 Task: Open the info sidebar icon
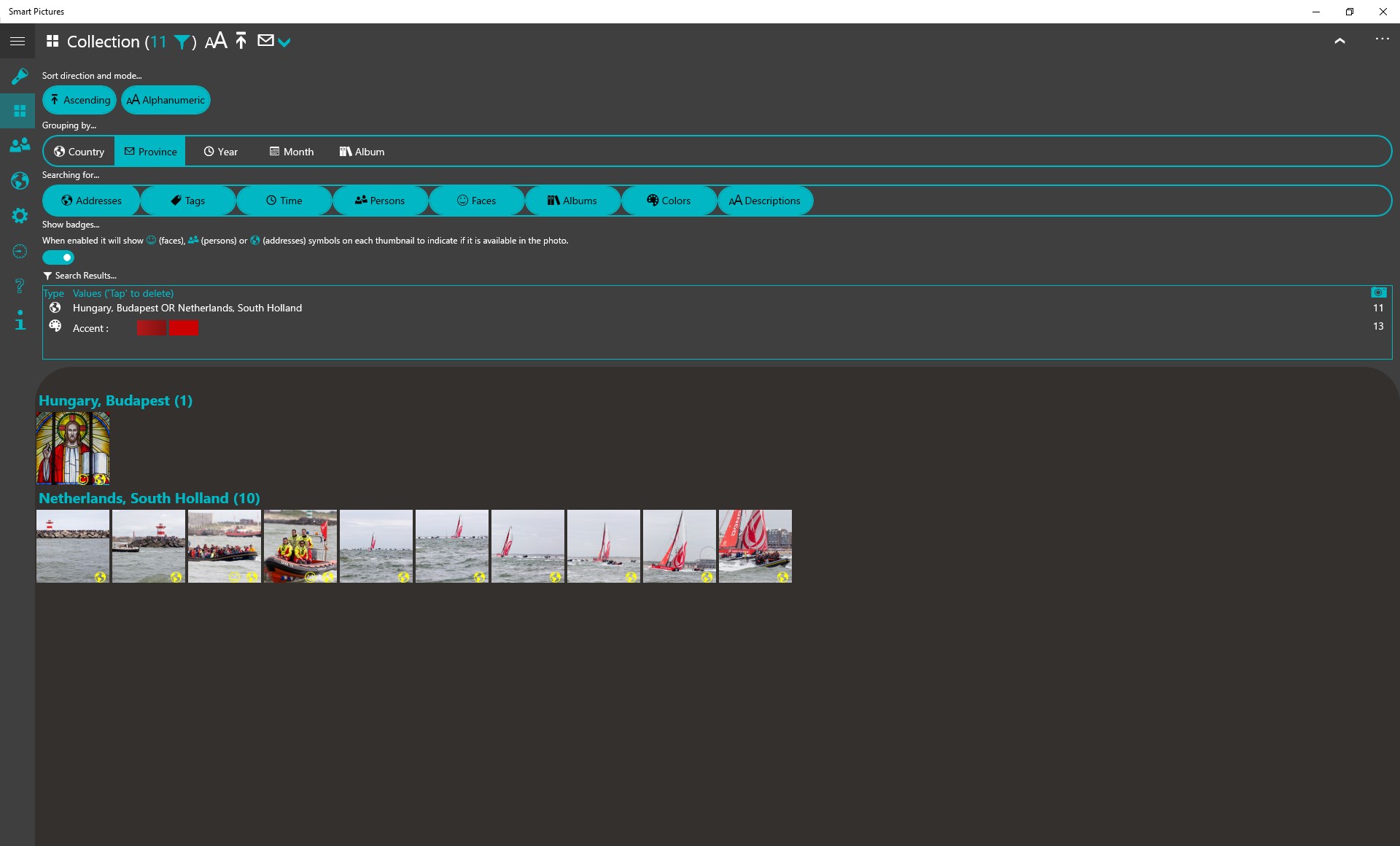(20, 320)
